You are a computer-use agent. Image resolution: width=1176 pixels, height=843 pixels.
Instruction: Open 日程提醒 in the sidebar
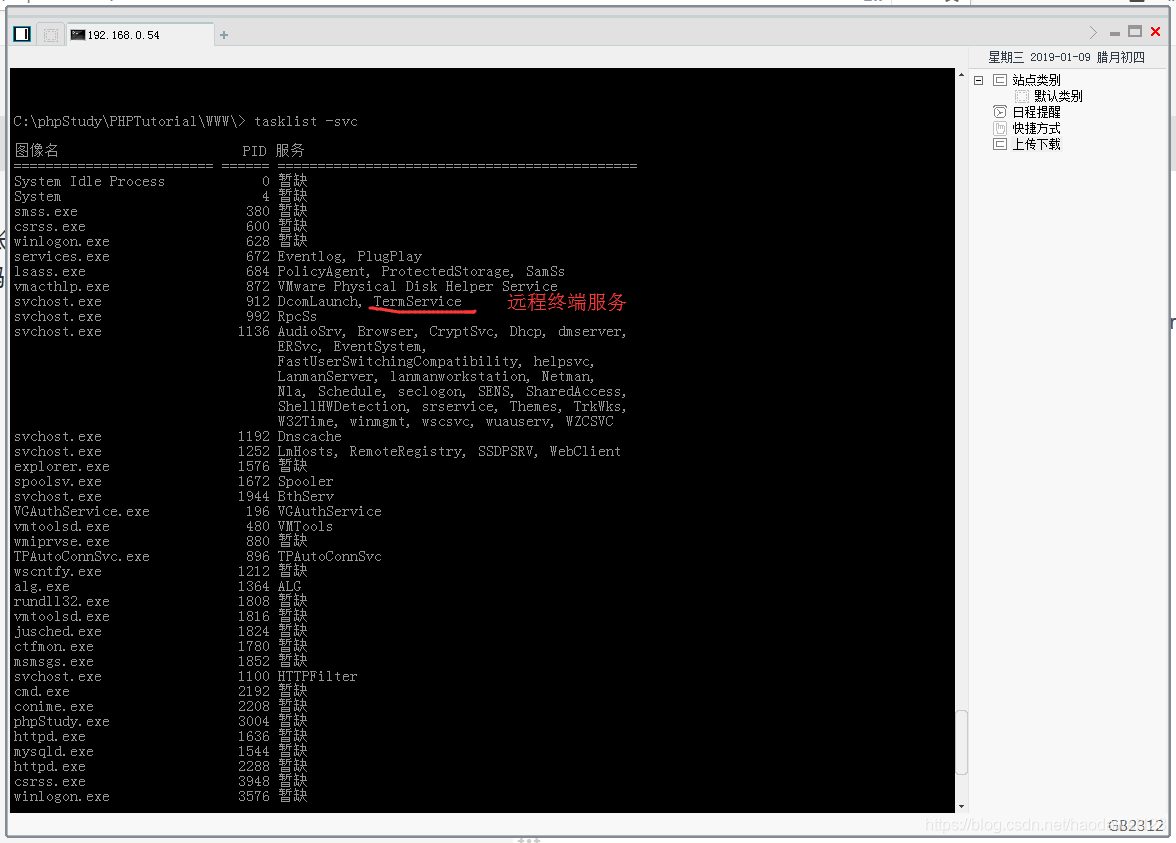coord(1036,112)
